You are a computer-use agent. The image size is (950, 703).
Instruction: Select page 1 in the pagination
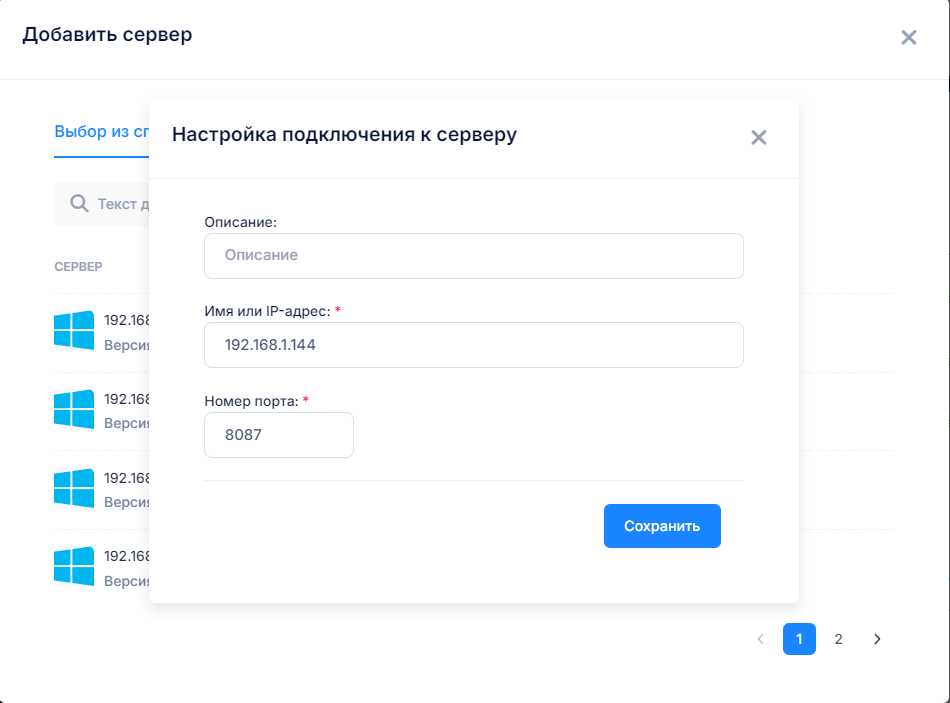[799, 639]
